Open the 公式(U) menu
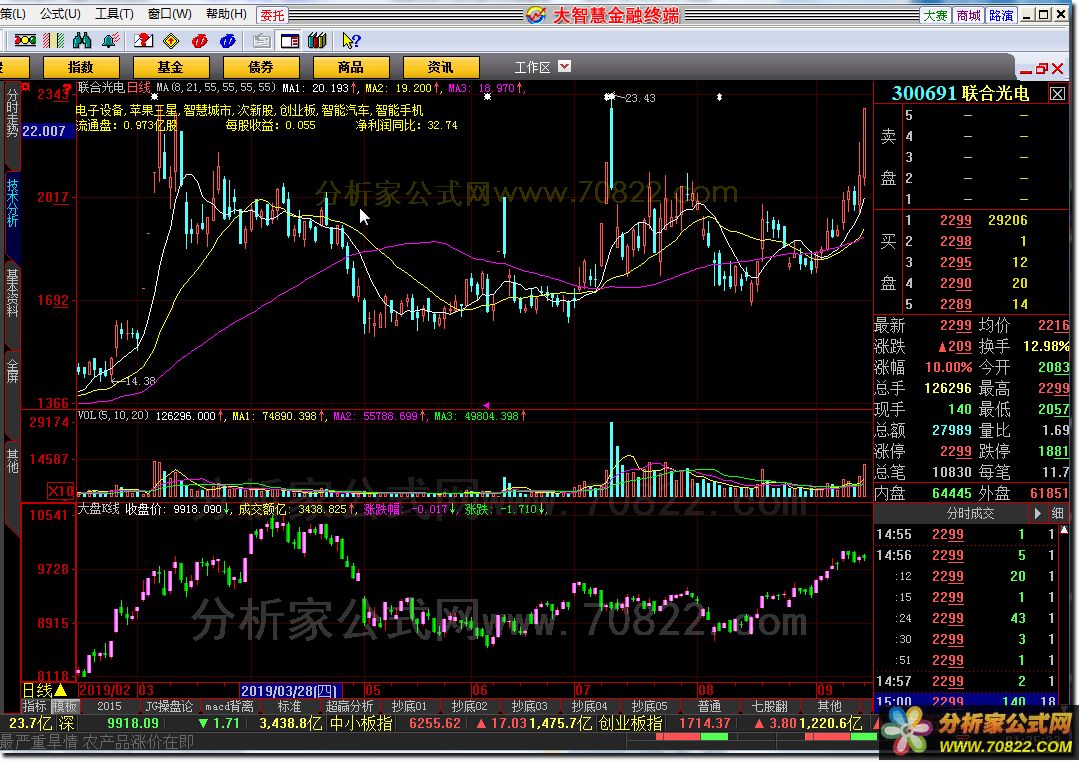This screenshot has width=1081, height=762. (x=60, y=14)
